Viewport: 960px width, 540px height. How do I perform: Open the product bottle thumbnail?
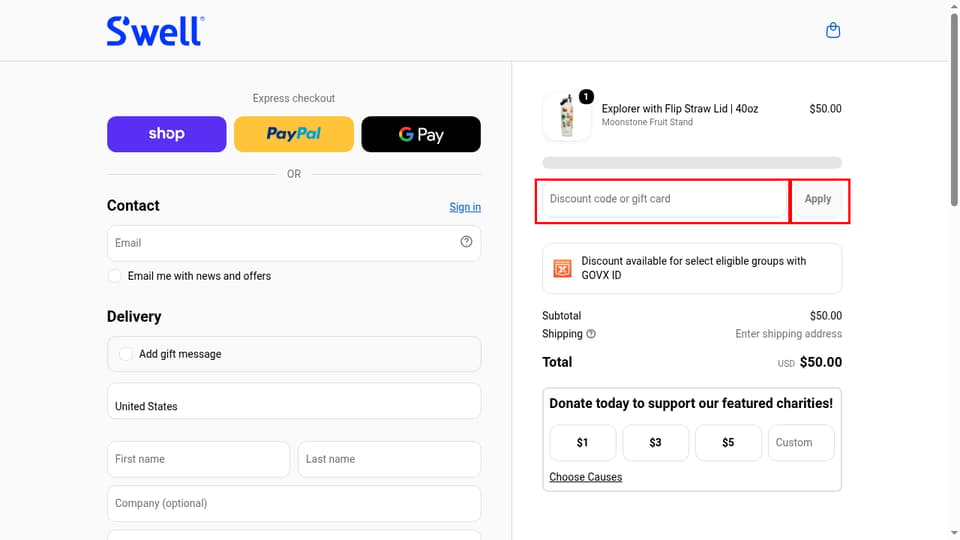pyautogui.click(x=566, y=116)
